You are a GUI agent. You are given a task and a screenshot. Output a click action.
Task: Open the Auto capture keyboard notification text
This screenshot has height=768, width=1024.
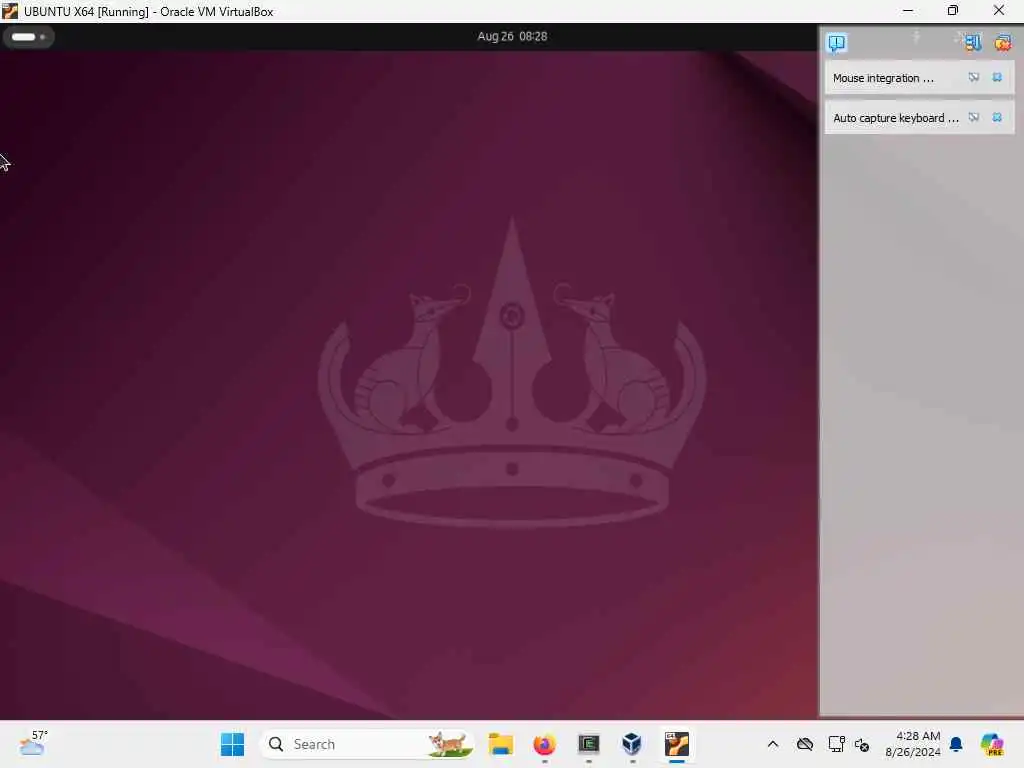pos(895,118)
